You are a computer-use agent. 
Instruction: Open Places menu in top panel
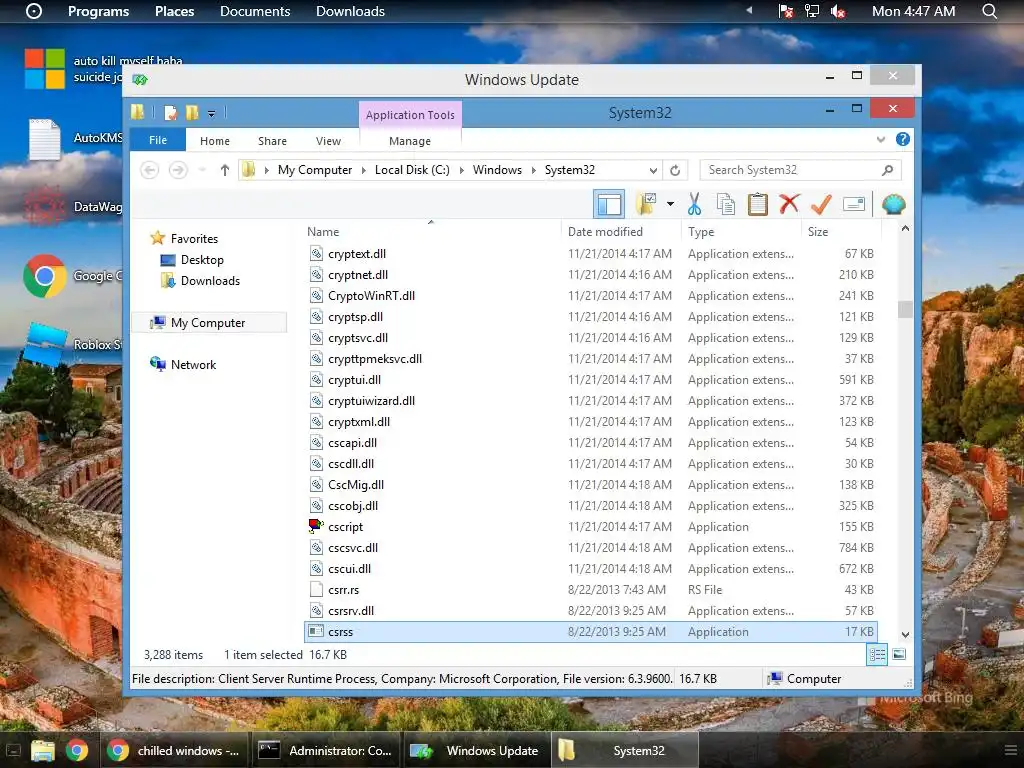point(174,11)
